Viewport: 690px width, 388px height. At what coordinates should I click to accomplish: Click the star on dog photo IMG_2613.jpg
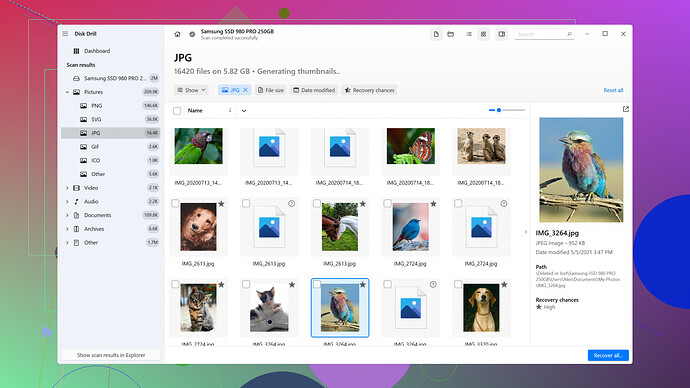coord(221,204)
